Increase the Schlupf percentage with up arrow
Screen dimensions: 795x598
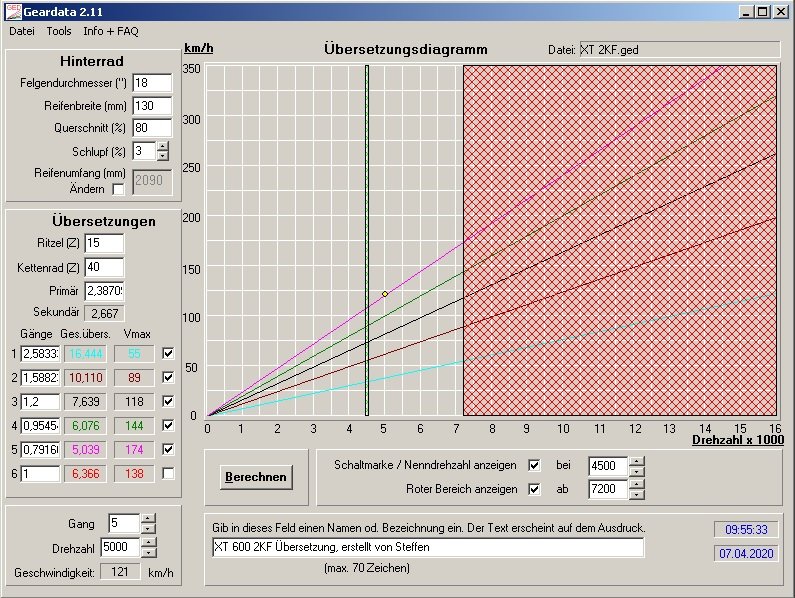[x=163, y=146]
